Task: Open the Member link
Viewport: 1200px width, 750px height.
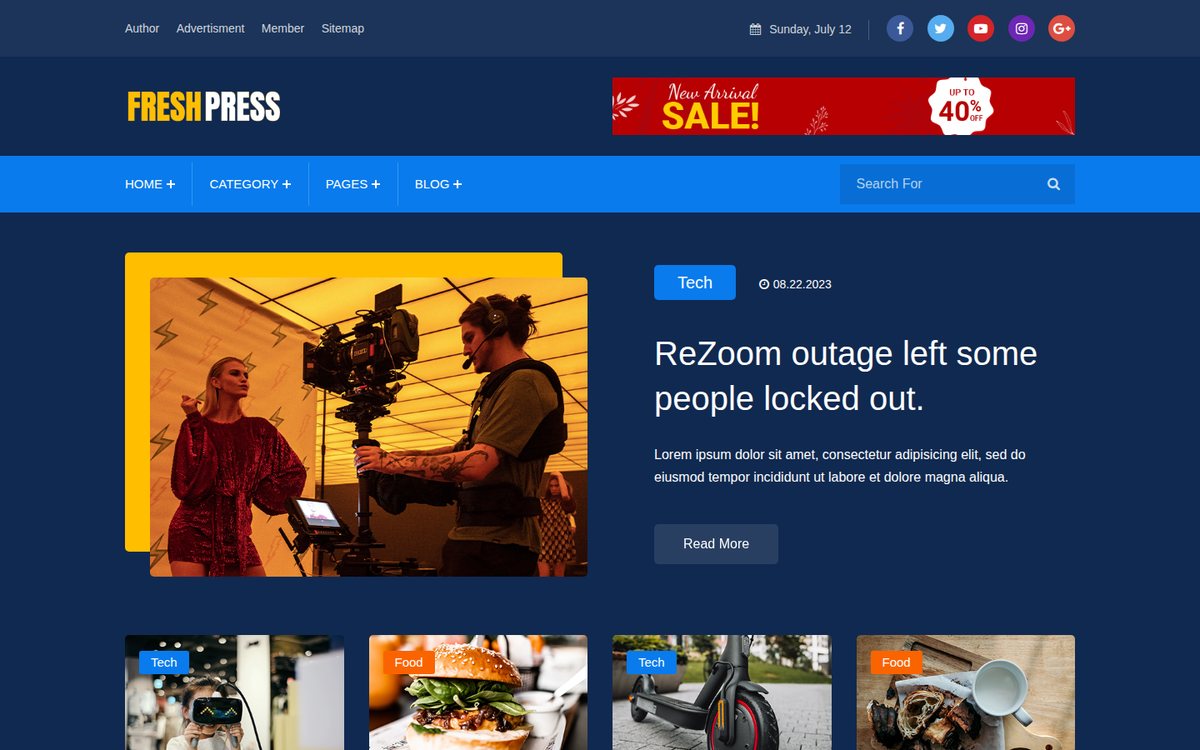Action: click(283, 29)
